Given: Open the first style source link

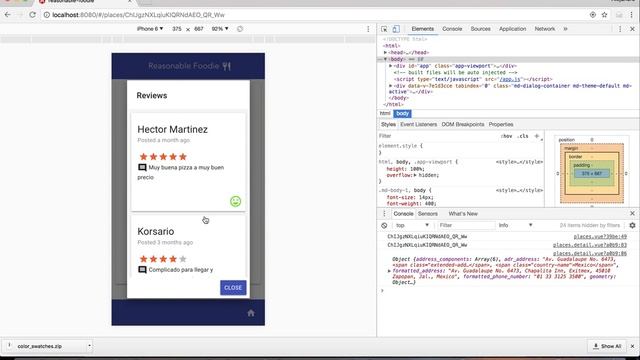Looking at the screenshot, I should click(519, 162).
